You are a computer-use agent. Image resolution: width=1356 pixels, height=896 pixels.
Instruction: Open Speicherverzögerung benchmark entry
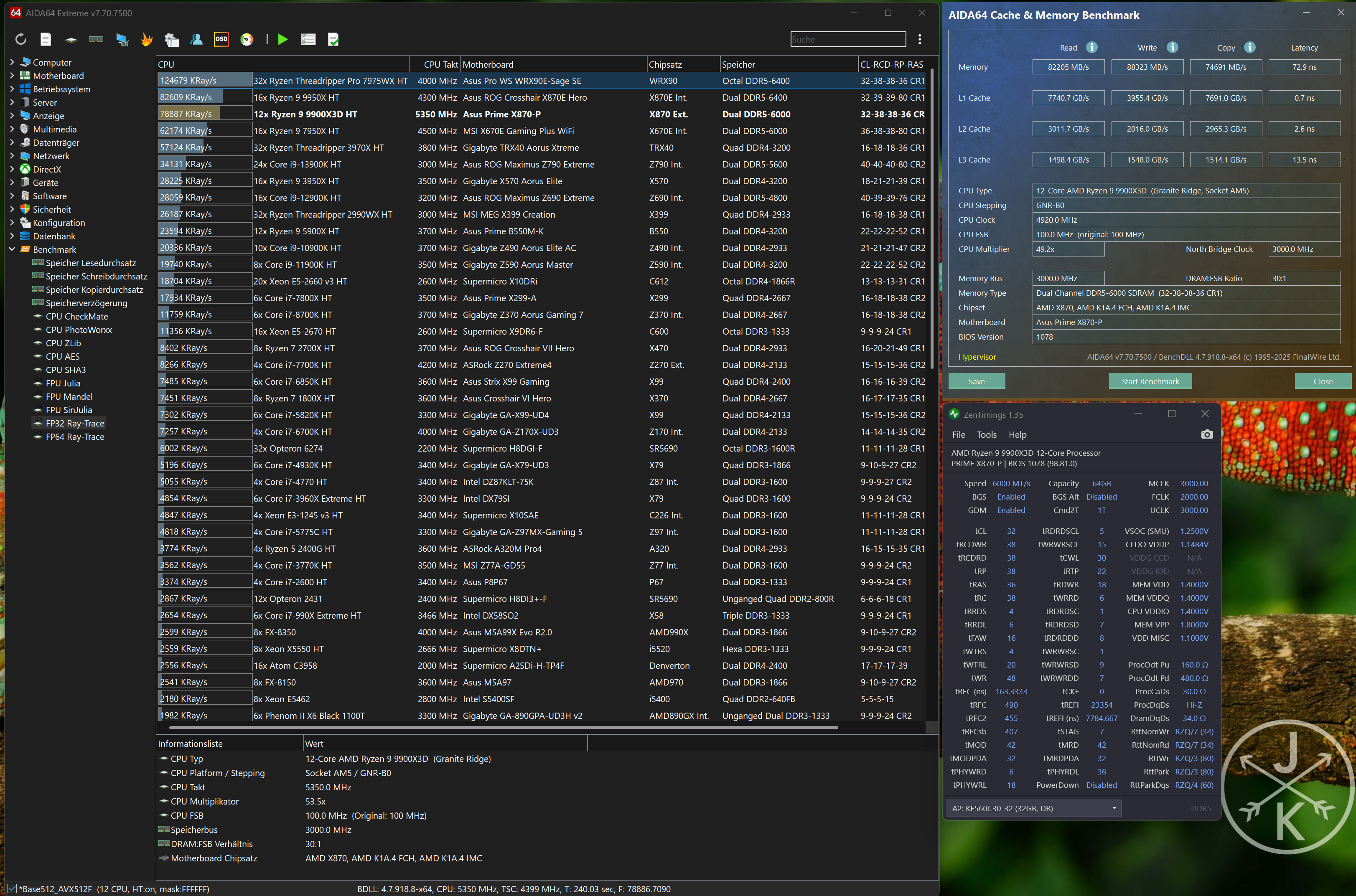(86, 303)
